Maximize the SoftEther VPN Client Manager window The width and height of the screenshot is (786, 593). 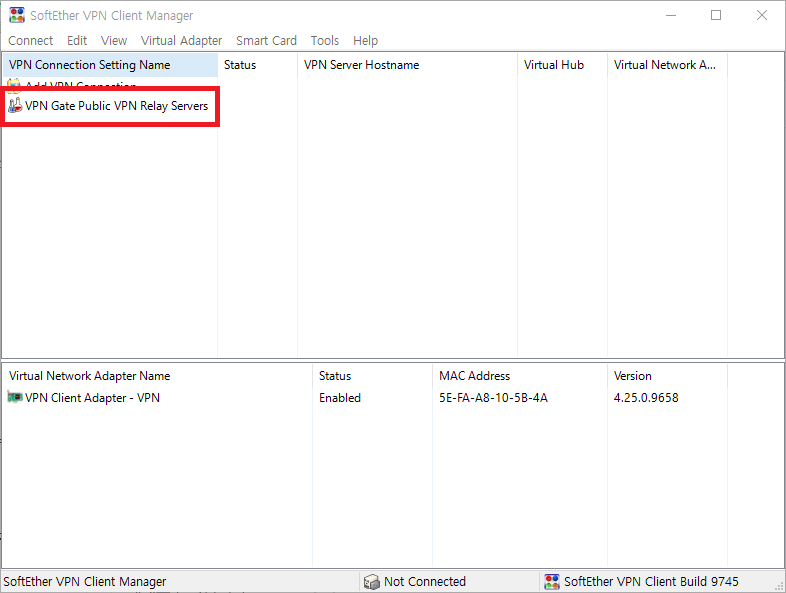point(716,16)
